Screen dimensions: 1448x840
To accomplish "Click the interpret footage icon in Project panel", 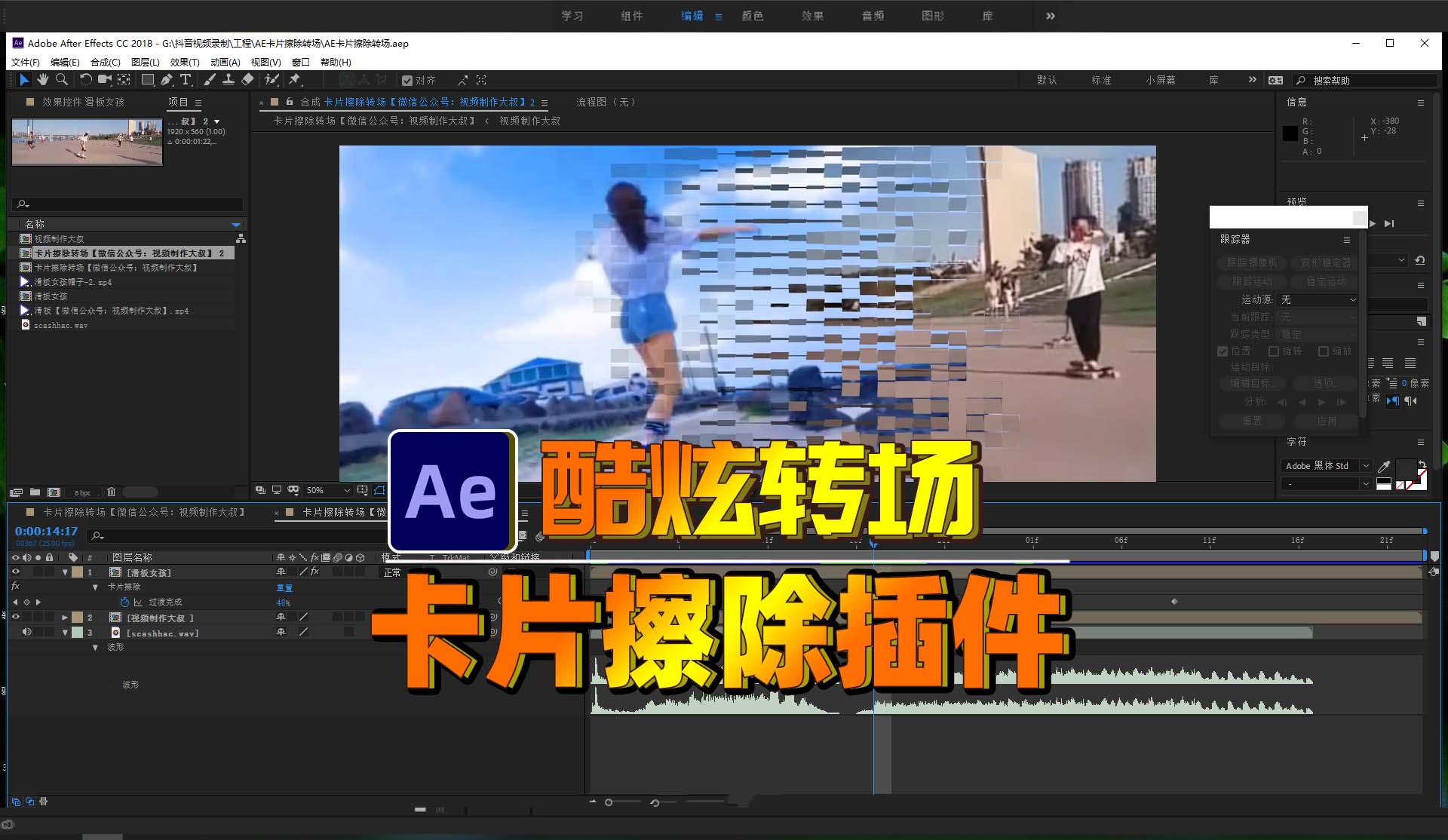I will click(x=16, y=492).
